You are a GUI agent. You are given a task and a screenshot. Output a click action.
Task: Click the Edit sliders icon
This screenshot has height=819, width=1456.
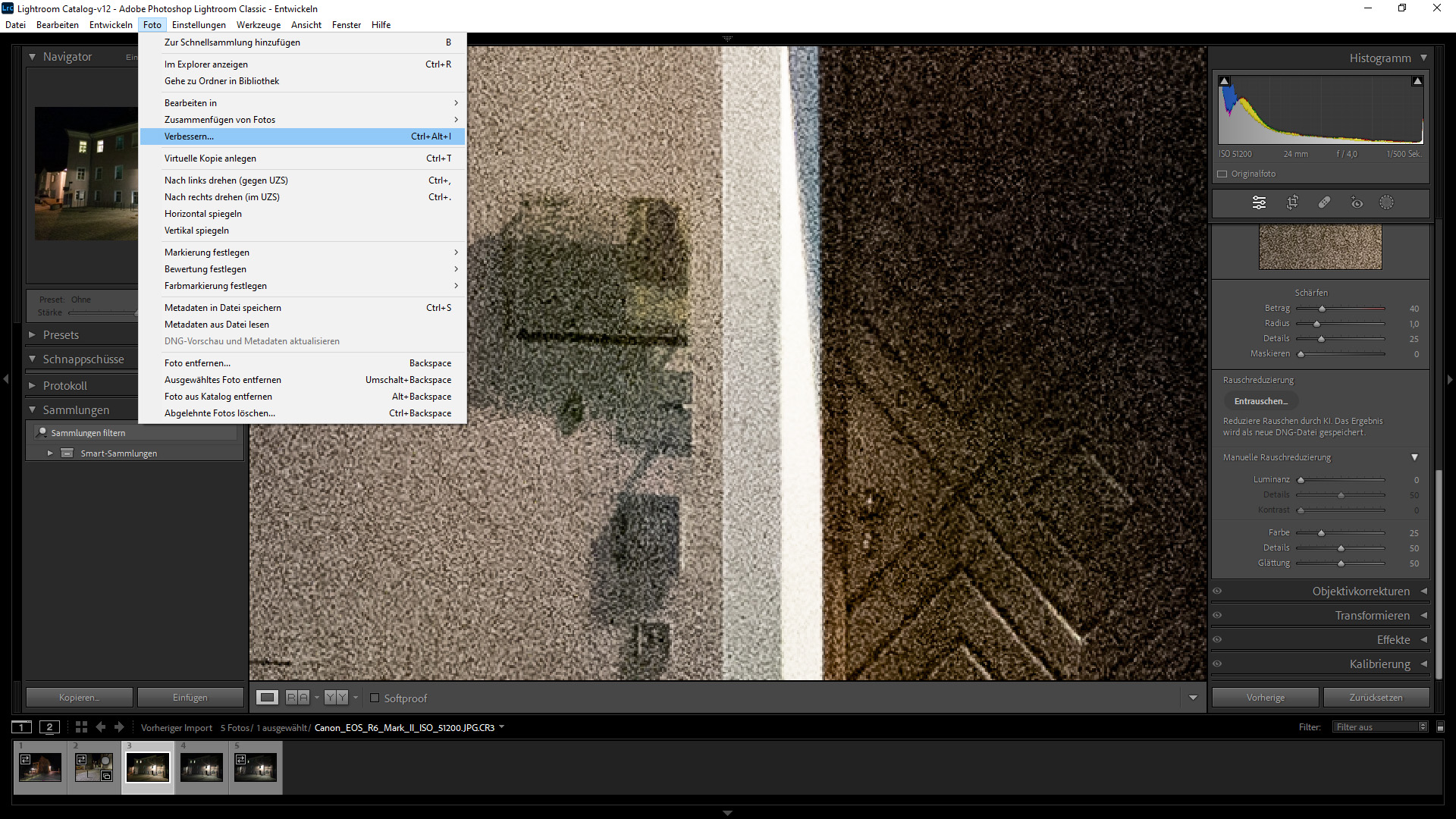1259,202
